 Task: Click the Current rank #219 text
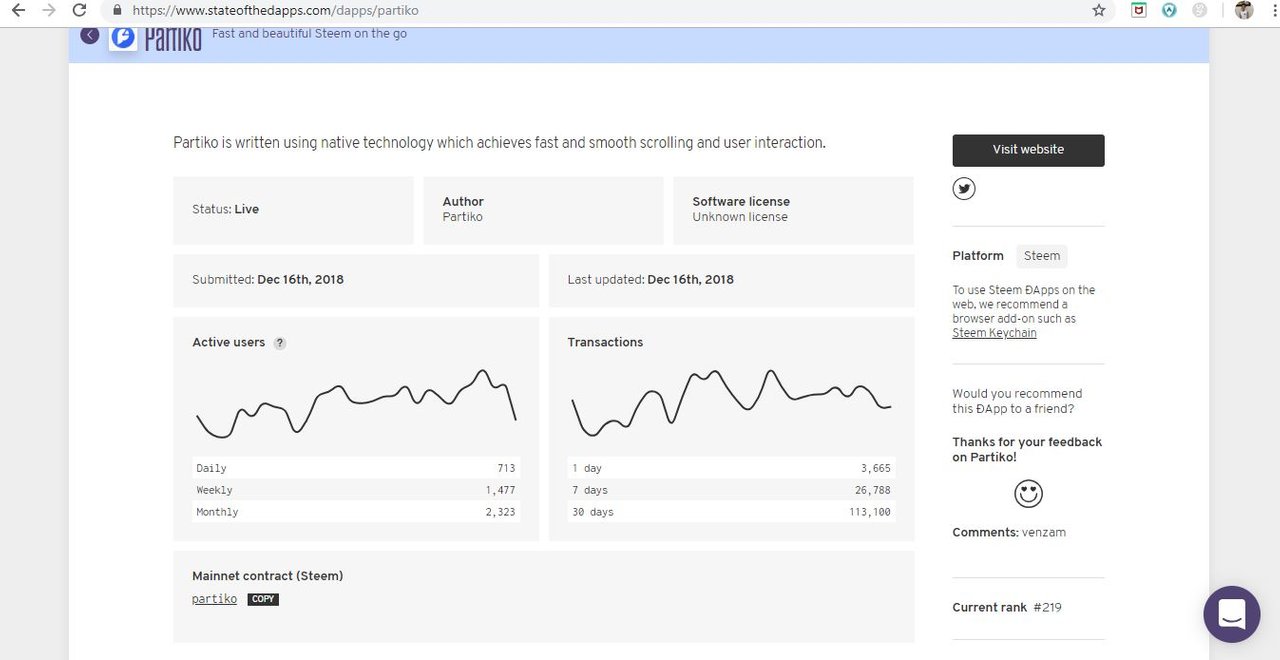tap(1007, 608)
